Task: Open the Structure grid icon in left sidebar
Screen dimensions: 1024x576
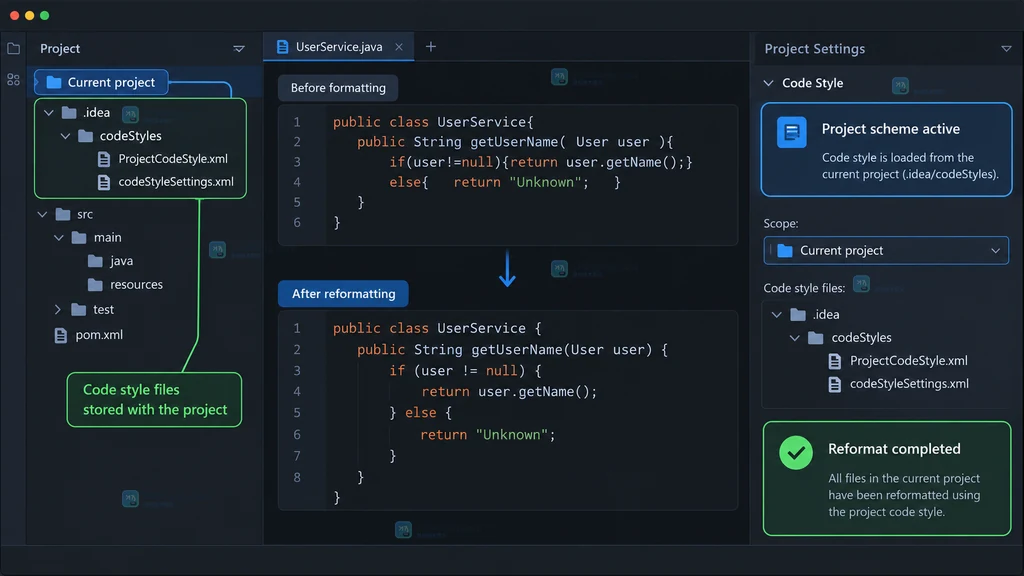Action: [13, 80]
